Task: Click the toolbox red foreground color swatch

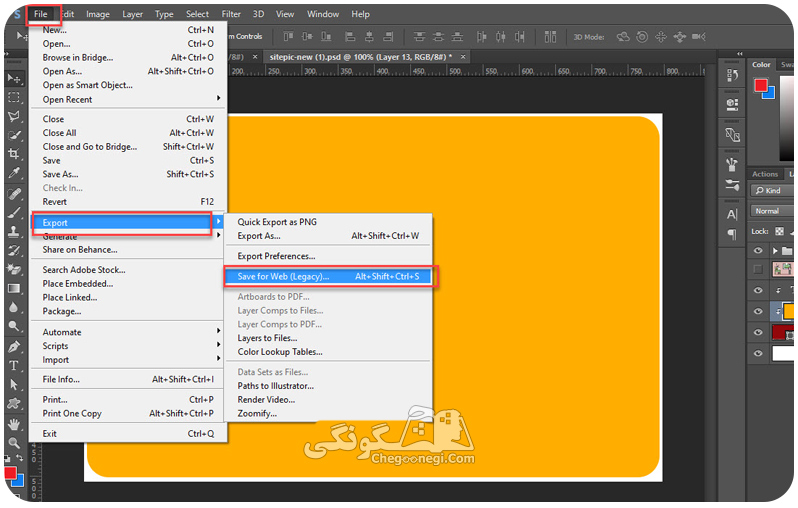Action: click(10, 473)
